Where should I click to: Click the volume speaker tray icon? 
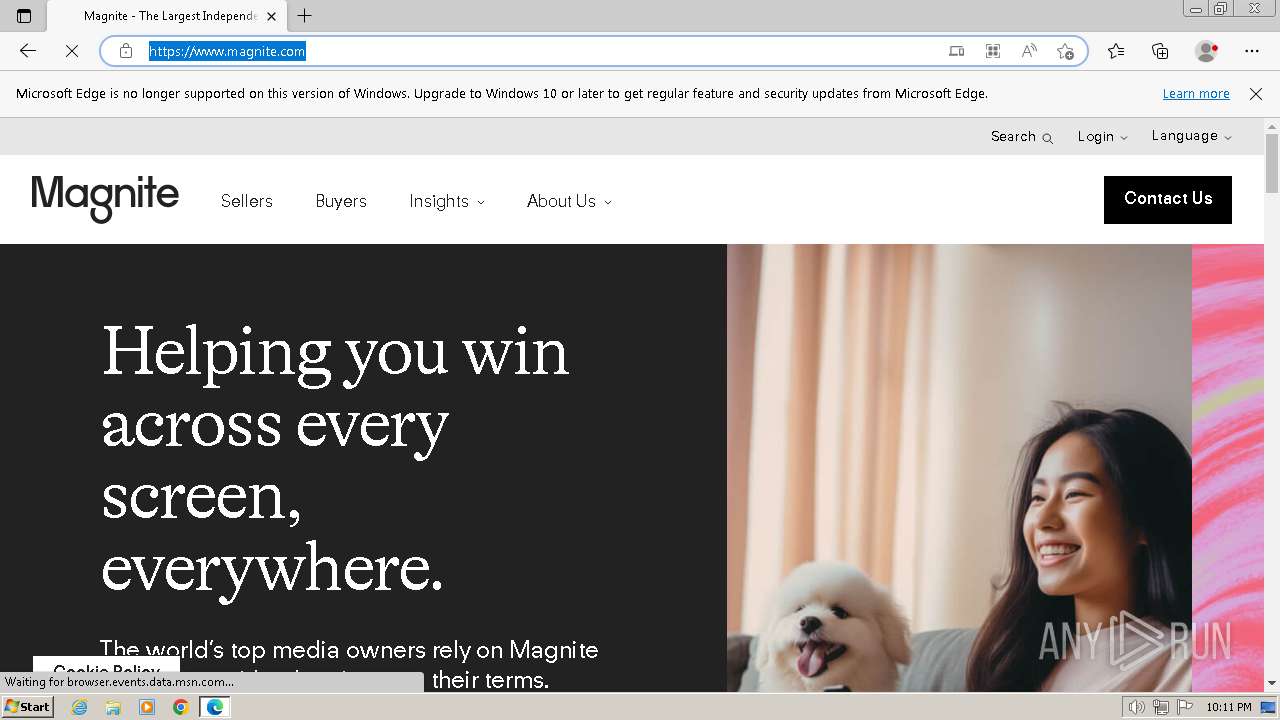pyautogui.click(x=1137, y=707)
